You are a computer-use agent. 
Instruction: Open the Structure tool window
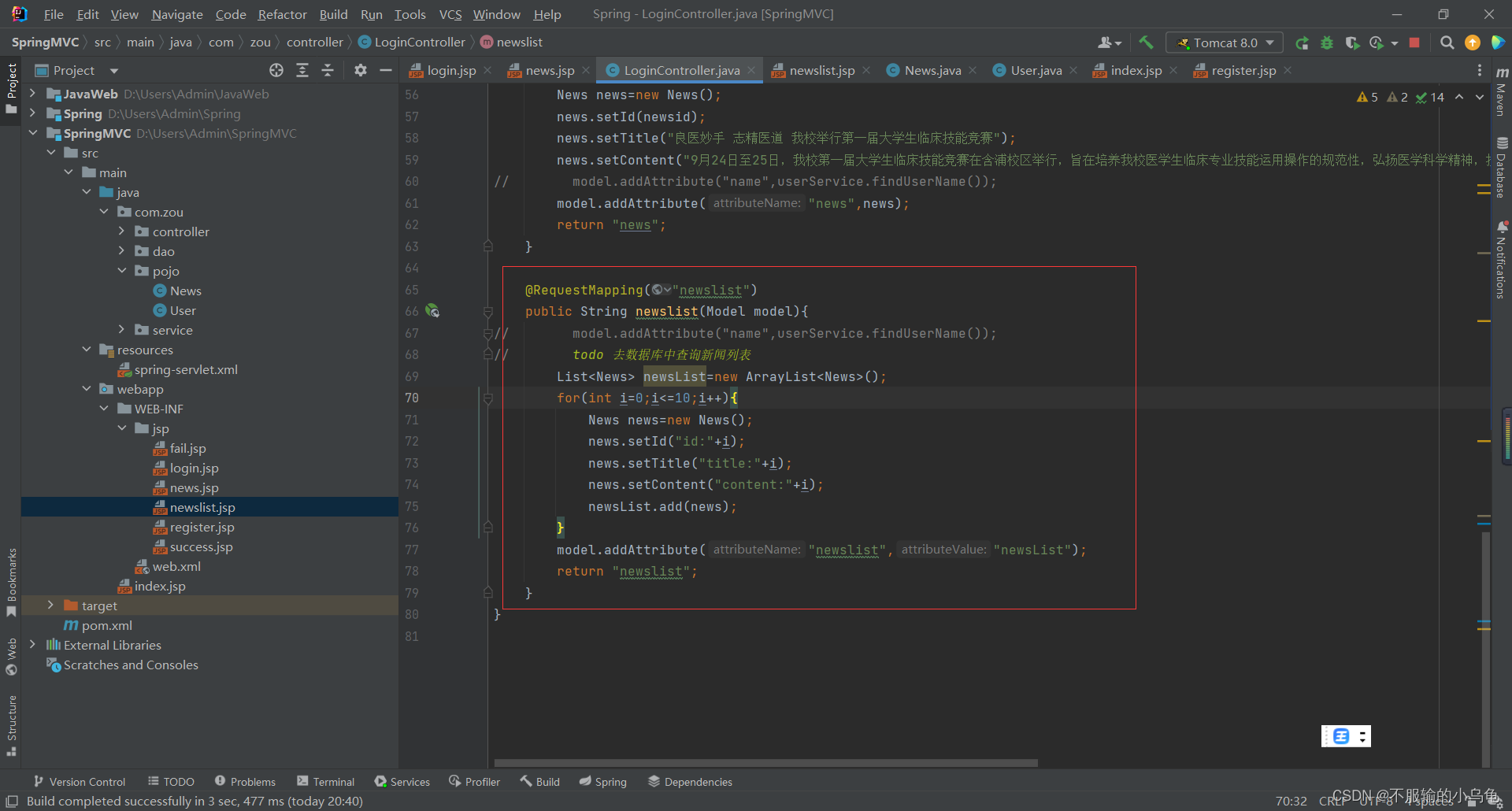click(11, 725)
